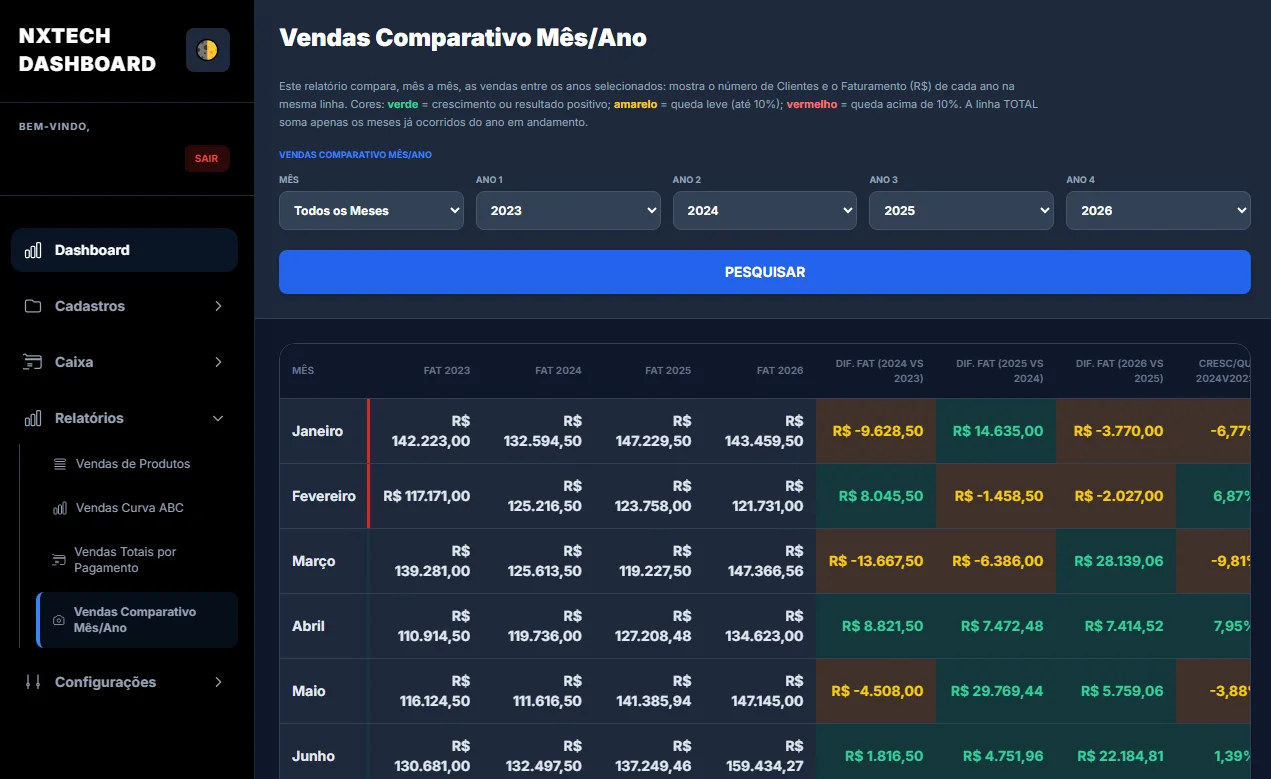Image resolution: width=1271 pixels, height=779 pixels.
Task: Click the DIF. FAT (2024 VS 2023) header
Action: tap(879, 371)
